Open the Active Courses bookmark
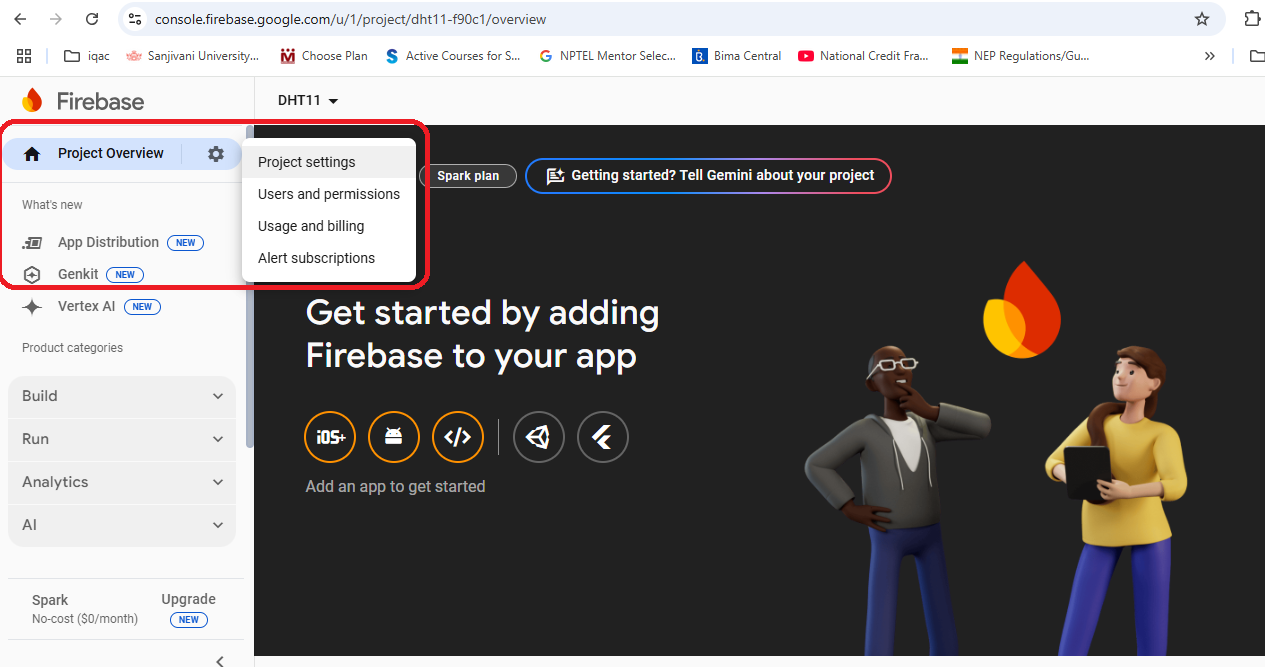 click(x=453, y=56)
